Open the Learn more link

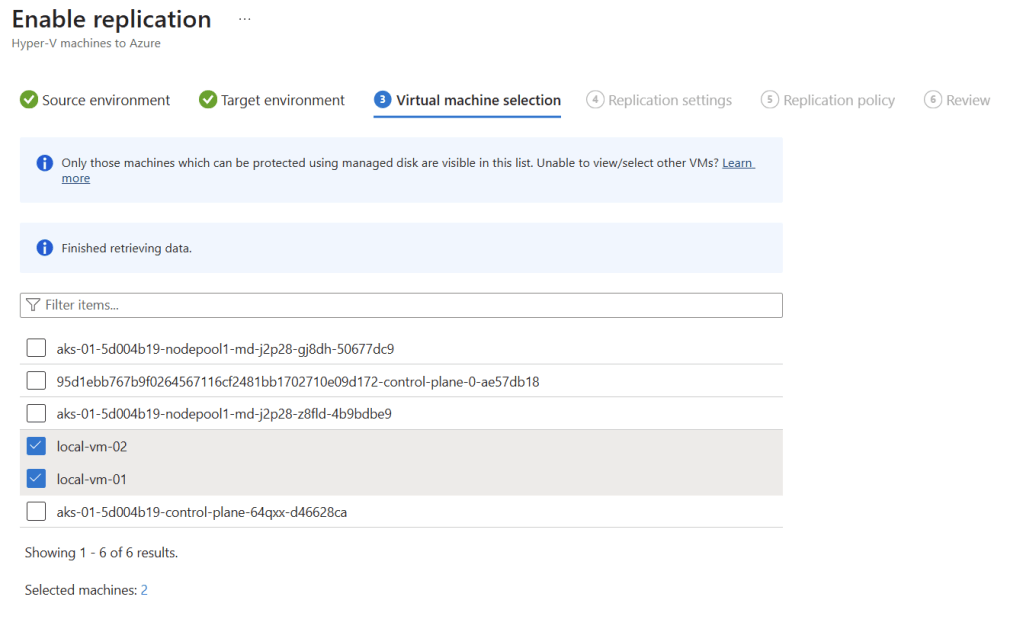click(737, 163)
